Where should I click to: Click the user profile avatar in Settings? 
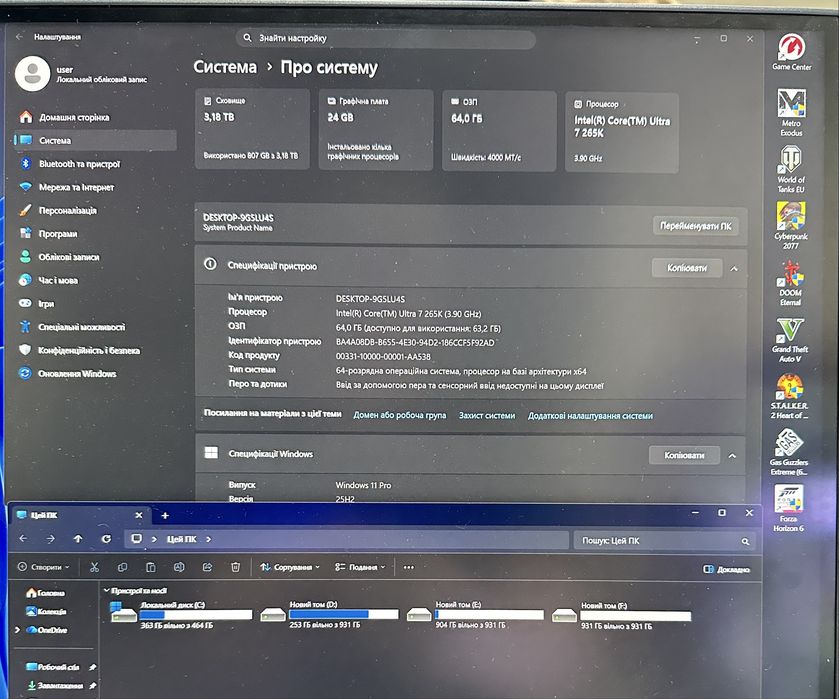pyautogui.click(x=33, y=73)
